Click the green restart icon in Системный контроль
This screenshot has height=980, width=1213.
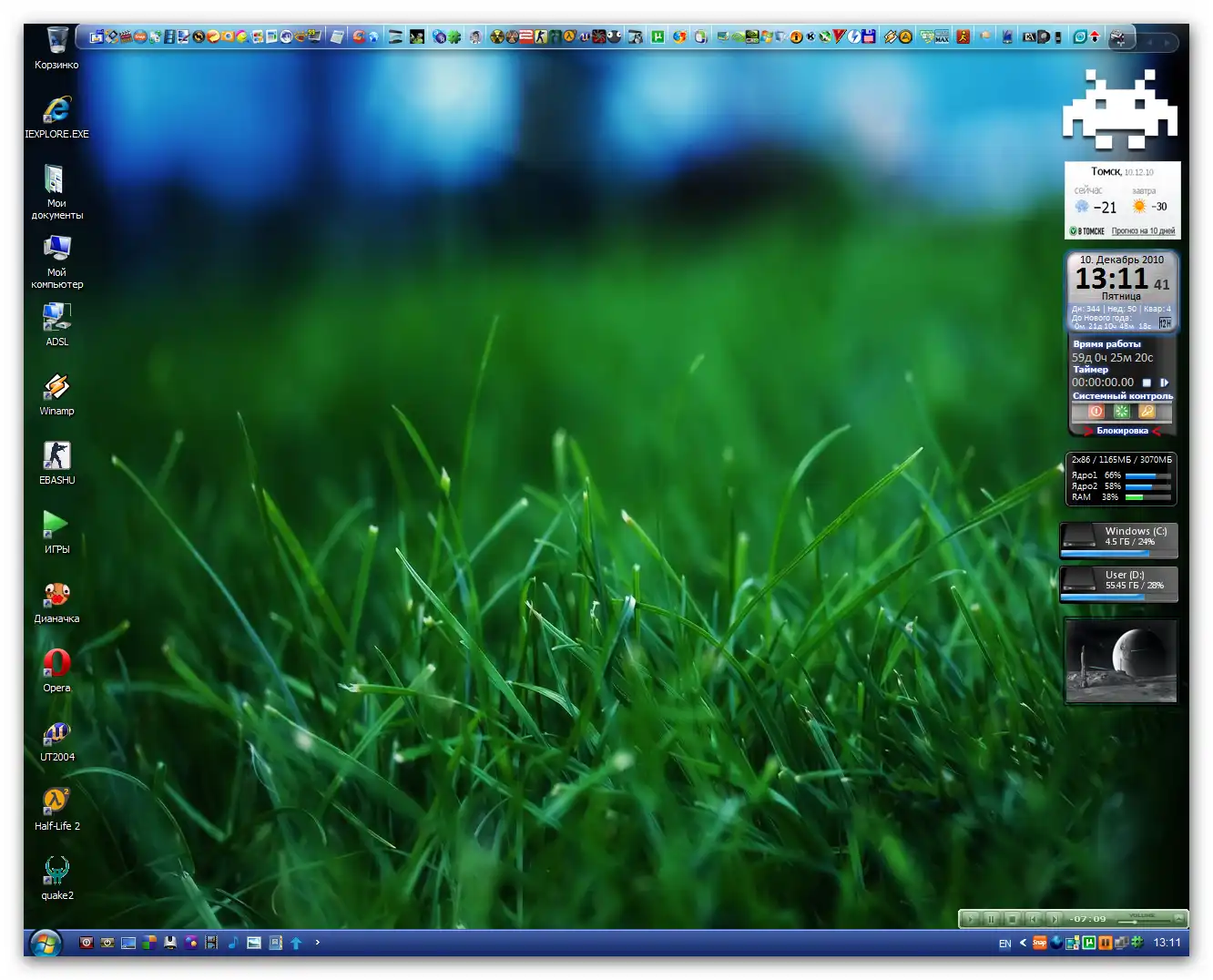coord(1121,412)
